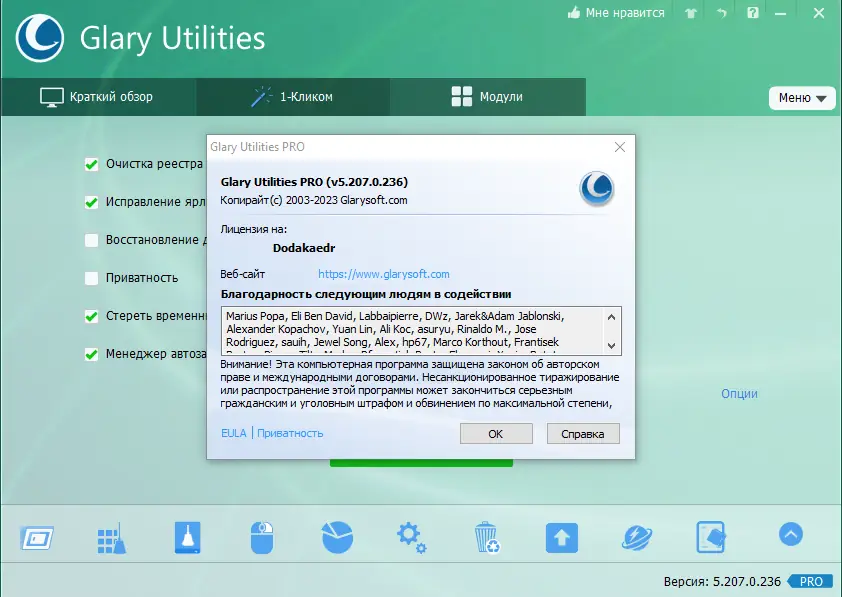Open the glarysoft.com website link
842x597 pixels.
[384, 274]
